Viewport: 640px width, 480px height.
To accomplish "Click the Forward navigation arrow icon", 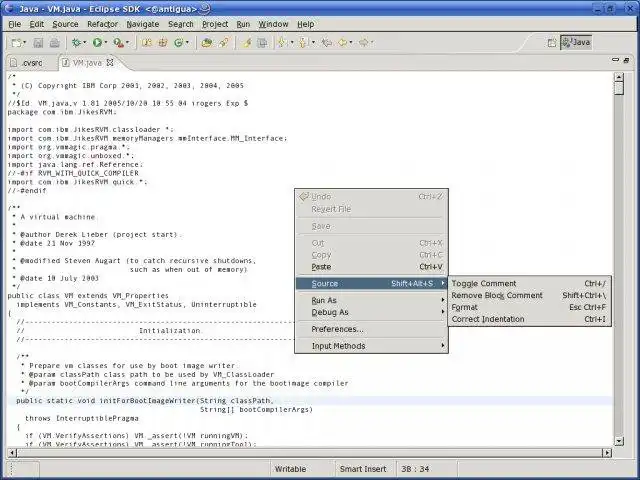I will point(363,42).
